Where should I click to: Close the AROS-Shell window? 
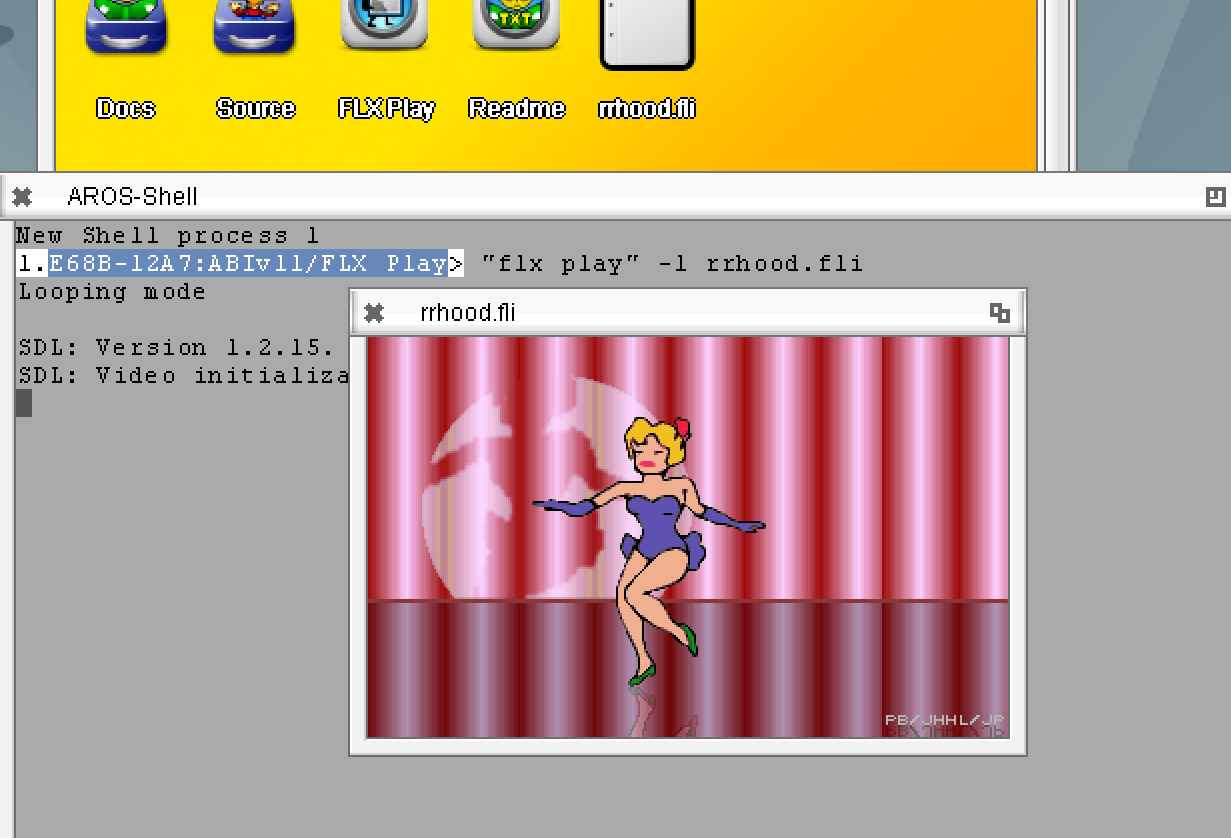22,197
